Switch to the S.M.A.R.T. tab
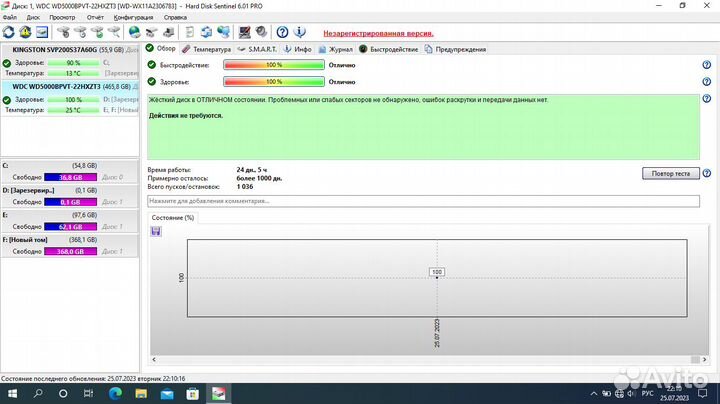The height and width of the screenshot is (404, 720). point(257,49)
